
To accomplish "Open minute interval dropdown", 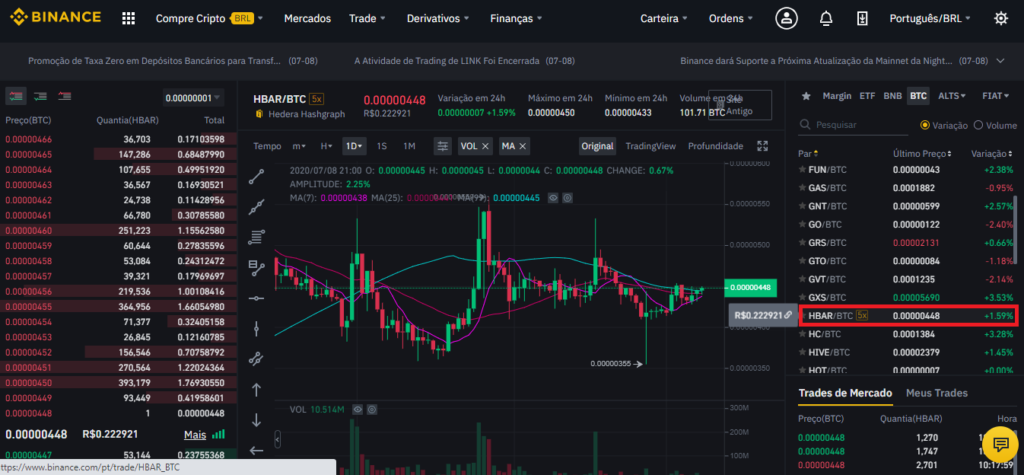I will tap(299, 146).
